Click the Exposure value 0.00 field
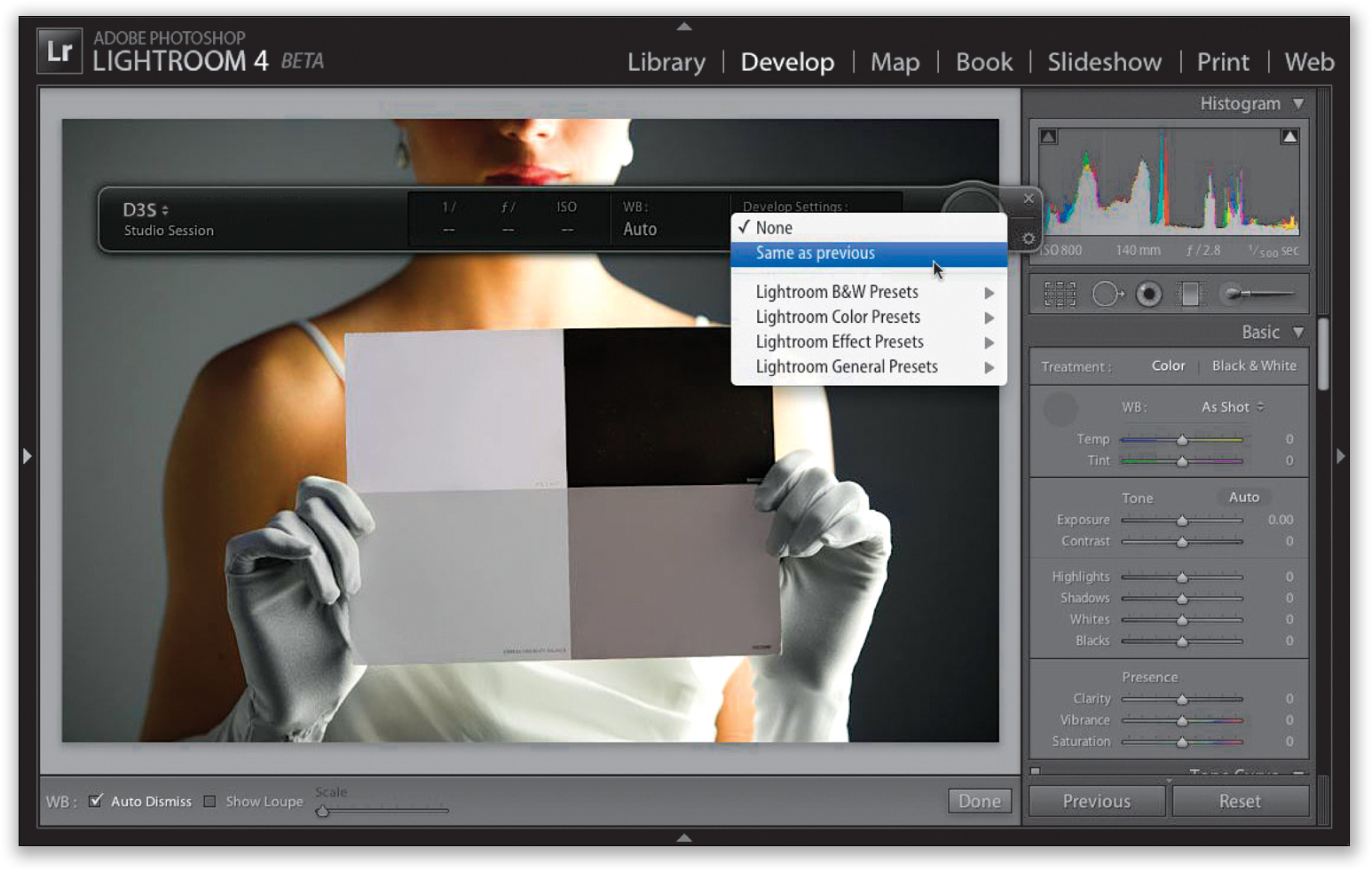Screen dimensions: 1372x871 coord(1280,520)
